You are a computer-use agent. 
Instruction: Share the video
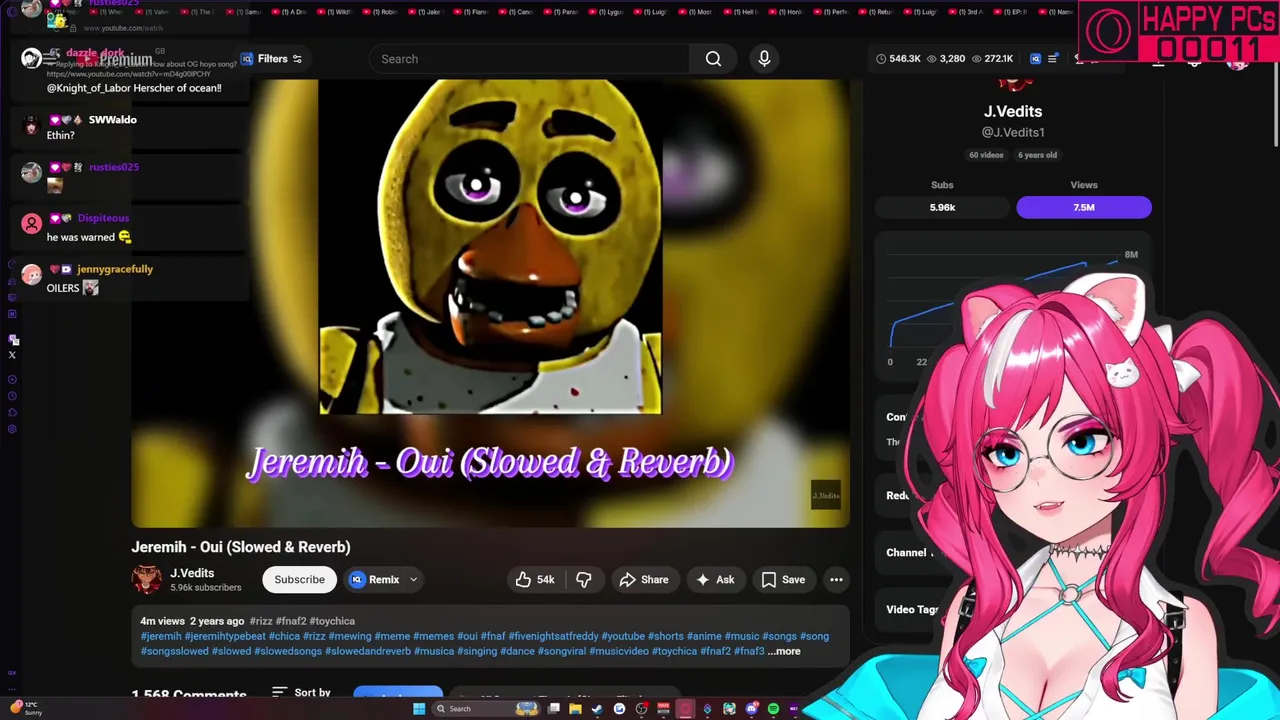tap(644, 580)
